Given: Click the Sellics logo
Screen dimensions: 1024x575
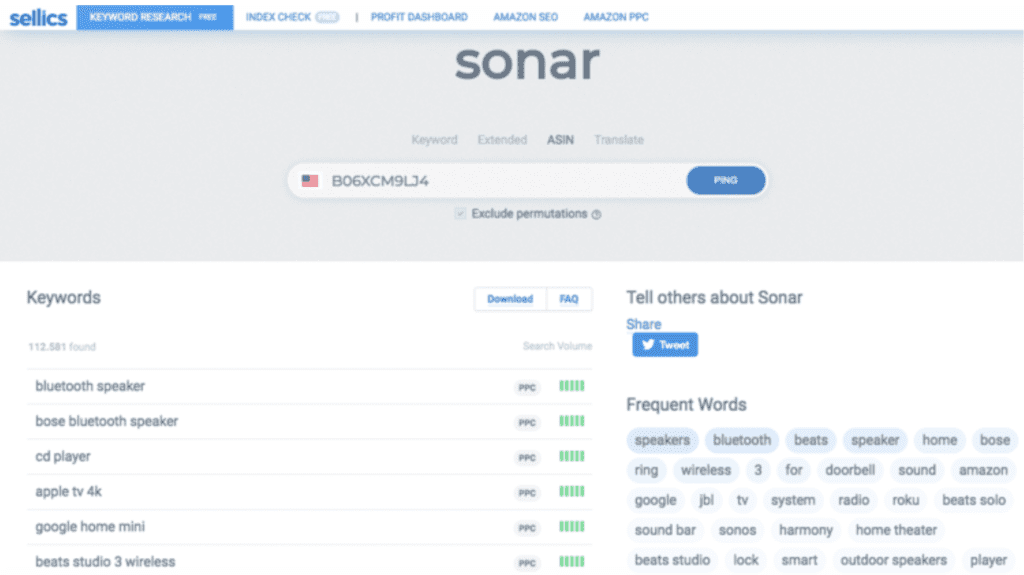Looking at the screenshot, I should click(x=38, y=18).
